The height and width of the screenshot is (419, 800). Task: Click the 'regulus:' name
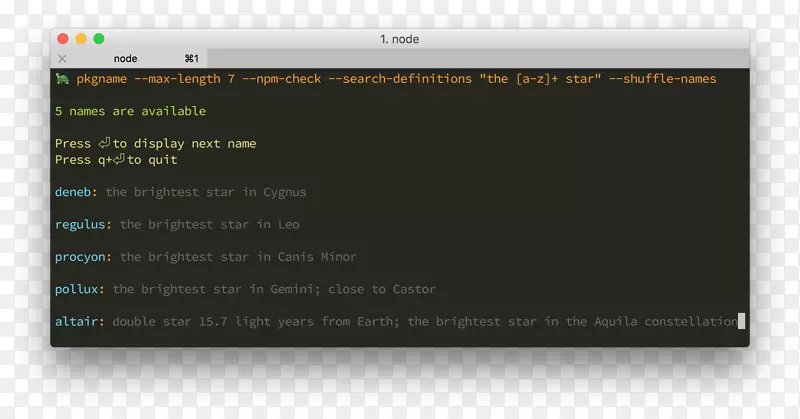(83, 225)
